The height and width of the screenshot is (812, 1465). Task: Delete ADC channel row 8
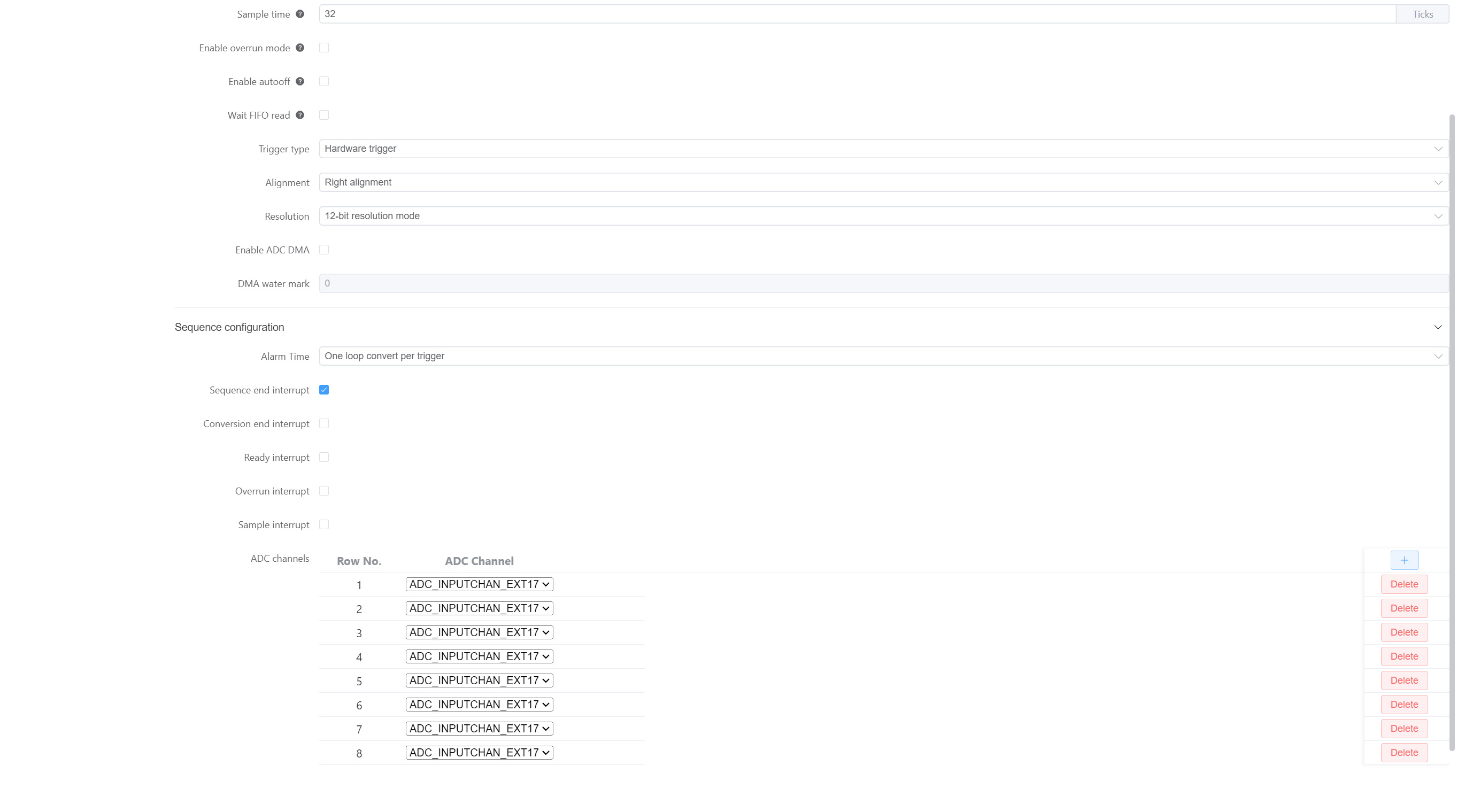click(1404, 752)
